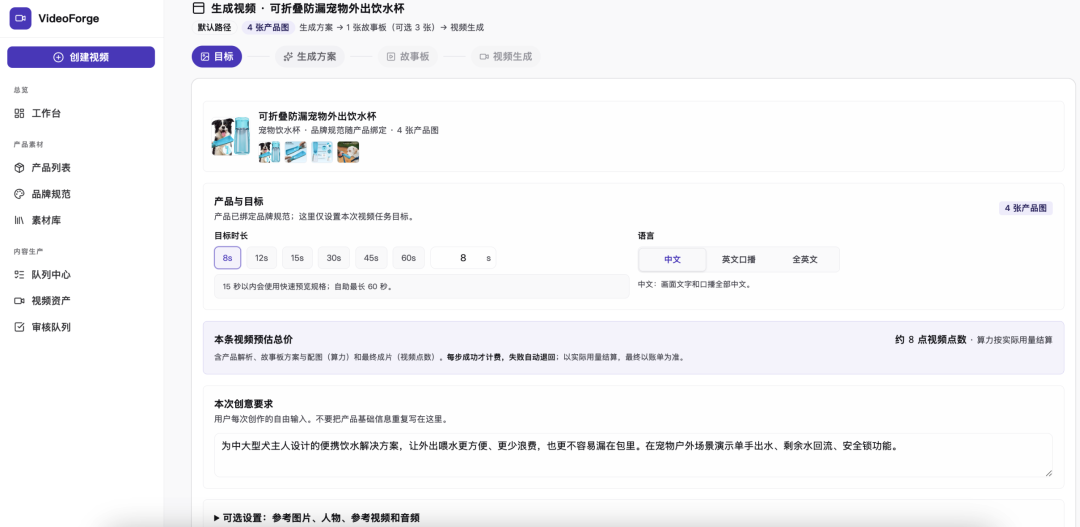This screenshot has width=1080, height=527.
Task: Click the 产品列表 box icon
Action: click(19, 168)
